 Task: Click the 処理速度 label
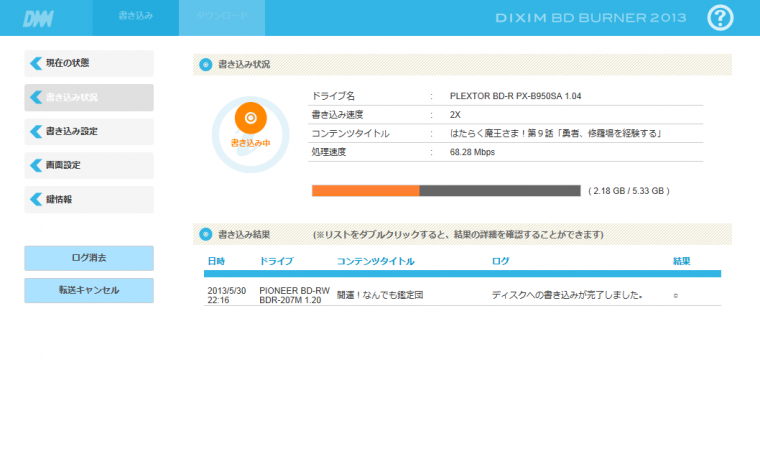click(329, 152)
